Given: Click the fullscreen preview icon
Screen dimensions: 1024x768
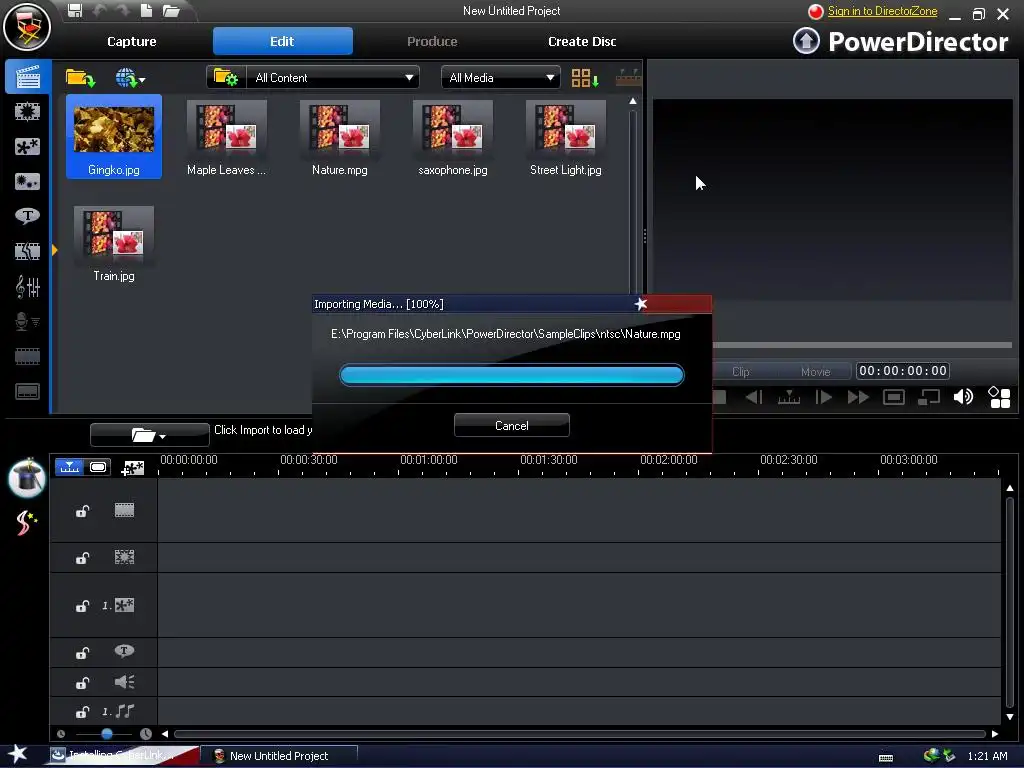Looking at the screenshot, I should tap(893, 397).
